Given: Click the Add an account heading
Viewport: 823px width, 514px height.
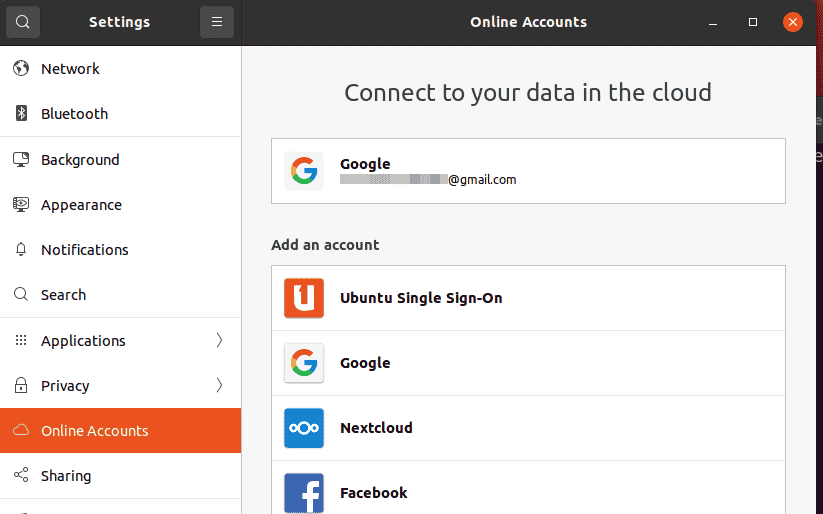Looking at the screenshot, I should (325, 245).
